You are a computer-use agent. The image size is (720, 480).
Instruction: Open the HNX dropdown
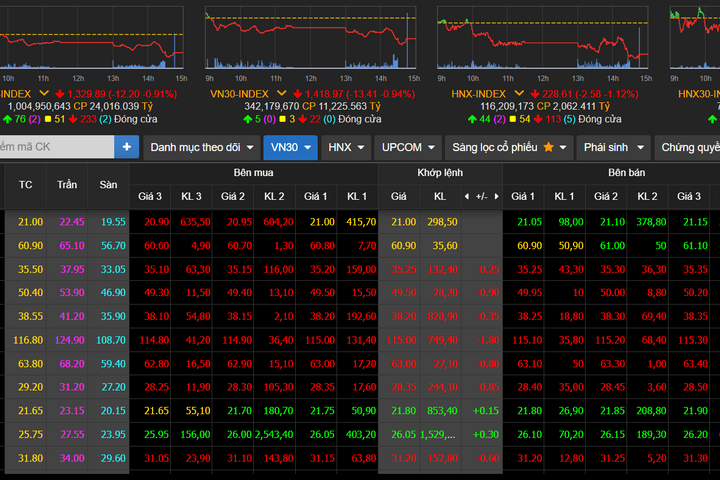346,147
